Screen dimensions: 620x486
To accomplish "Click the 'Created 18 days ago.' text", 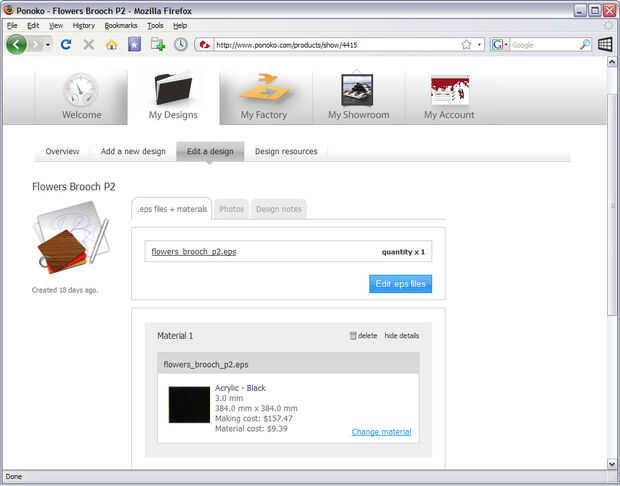I will 65,290.
